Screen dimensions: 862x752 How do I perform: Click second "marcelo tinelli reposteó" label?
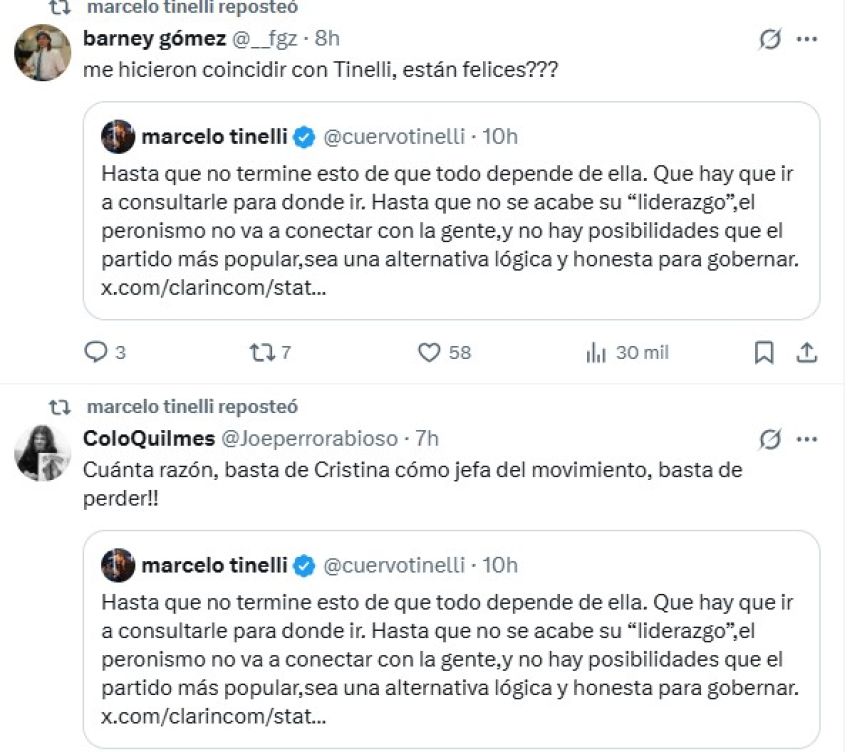click(x=192, y=407)
